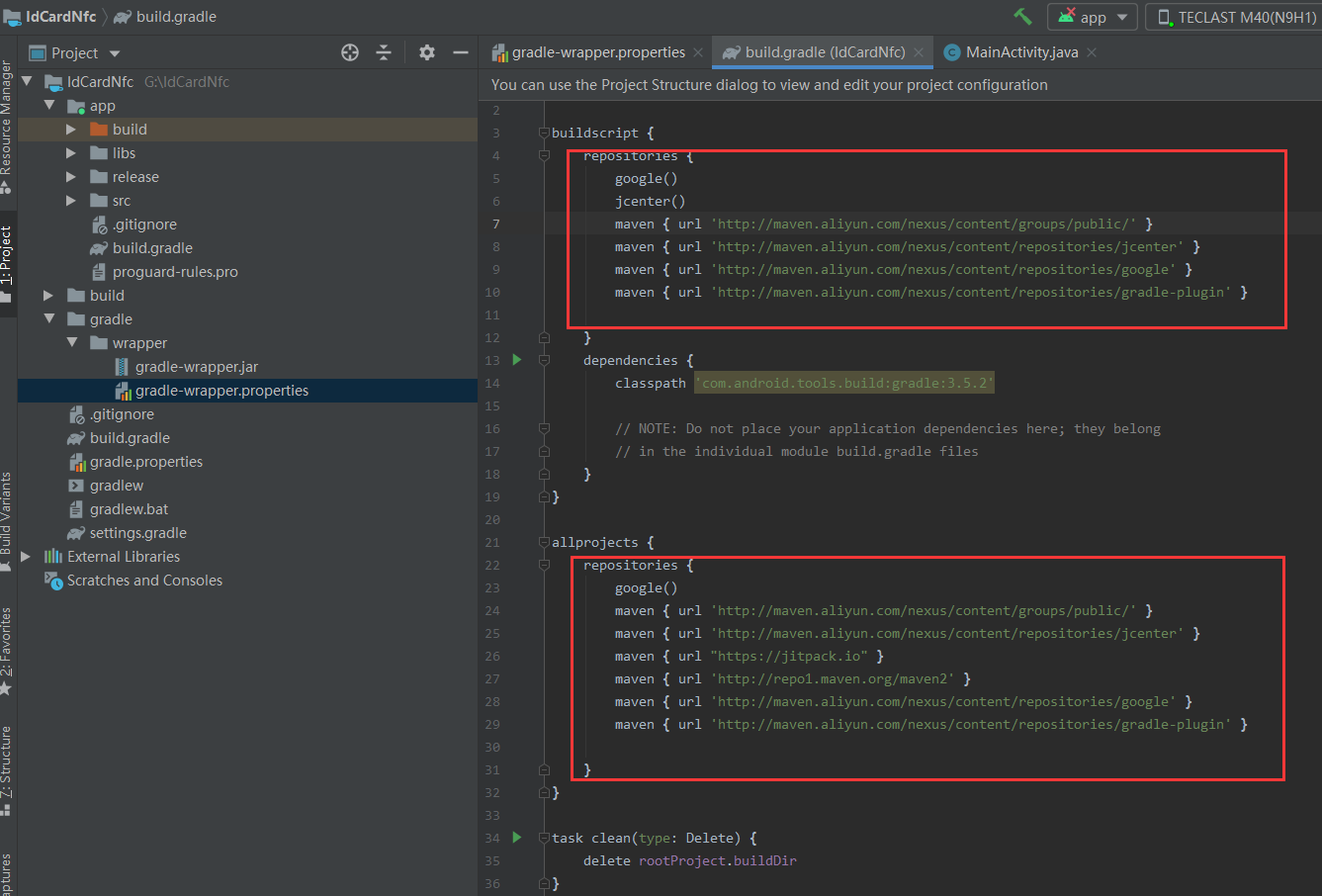Viewport: 1322px width, 896px height.
Task: Select the External Libraries node
Action: (124, 556)
